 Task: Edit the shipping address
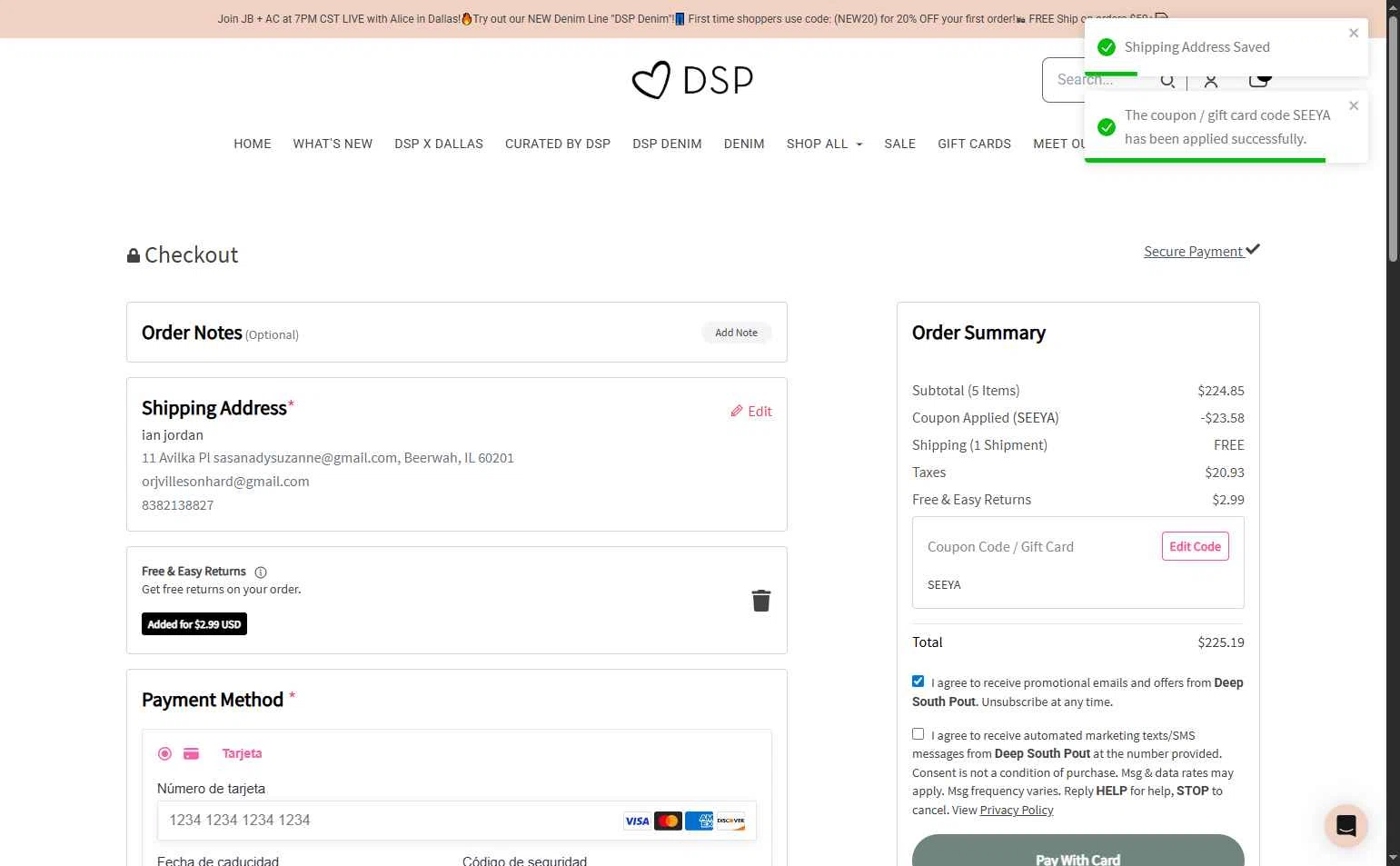click(x=751, y=412)
